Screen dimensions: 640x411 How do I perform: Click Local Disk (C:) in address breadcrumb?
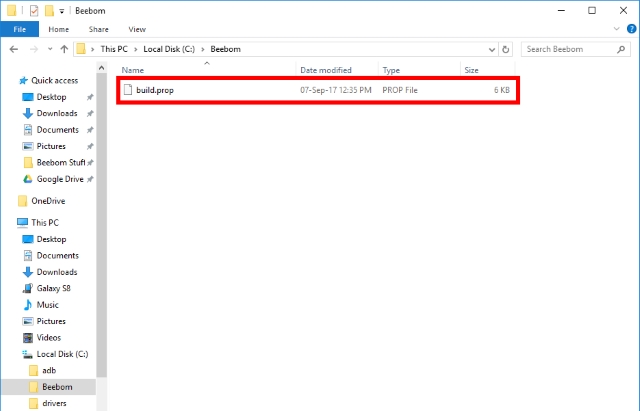point(167,49)
